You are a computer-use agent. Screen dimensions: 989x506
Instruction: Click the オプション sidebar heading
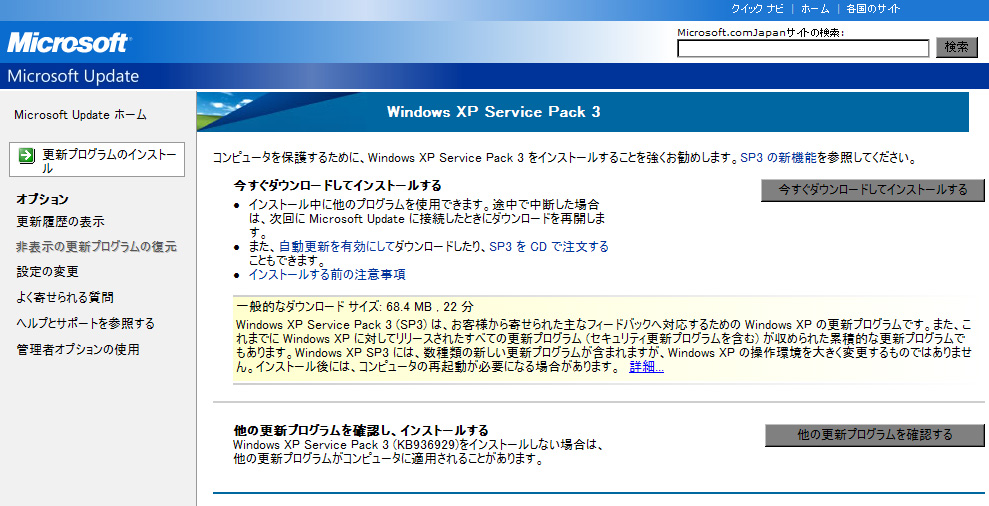[42, 199]
